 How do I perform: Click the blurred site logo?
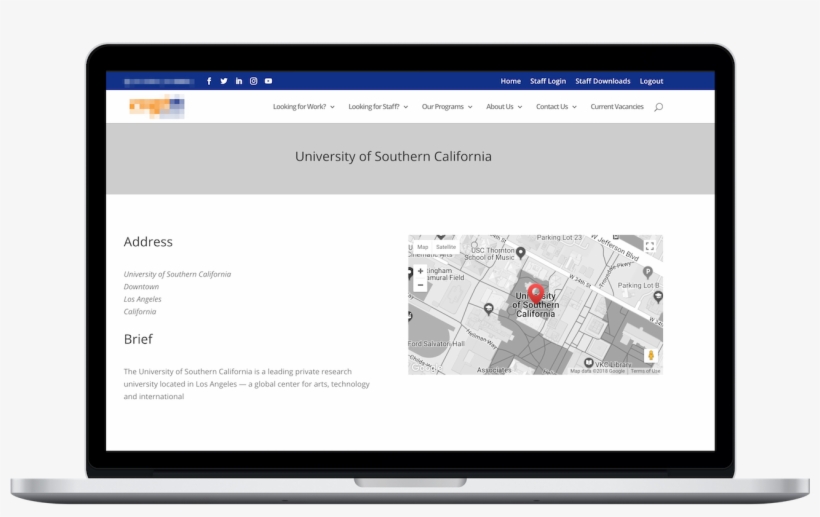(x=157, y=107)
